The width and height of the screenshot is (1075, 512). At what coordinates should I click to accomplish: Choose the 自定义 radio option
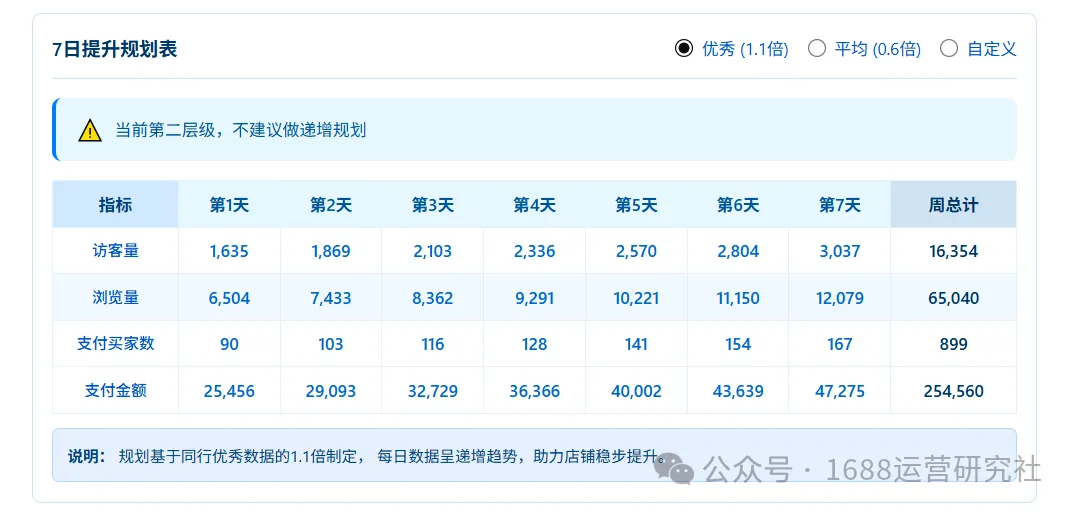click(949, 49)
